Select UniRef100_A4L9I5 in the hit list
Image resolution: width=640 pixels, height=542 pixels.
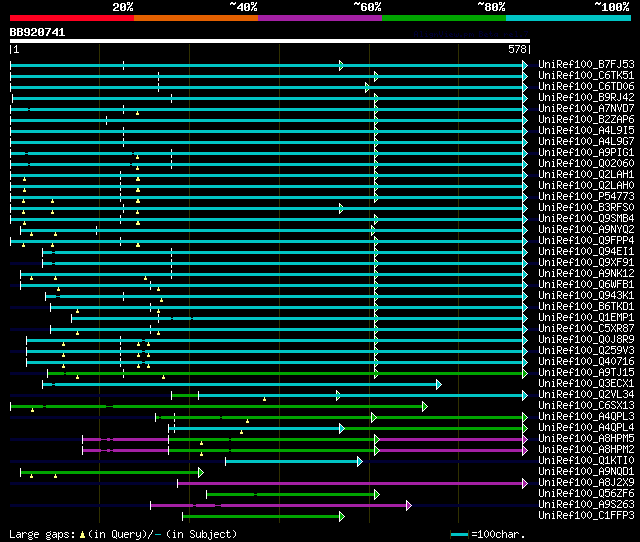(586, 131)
